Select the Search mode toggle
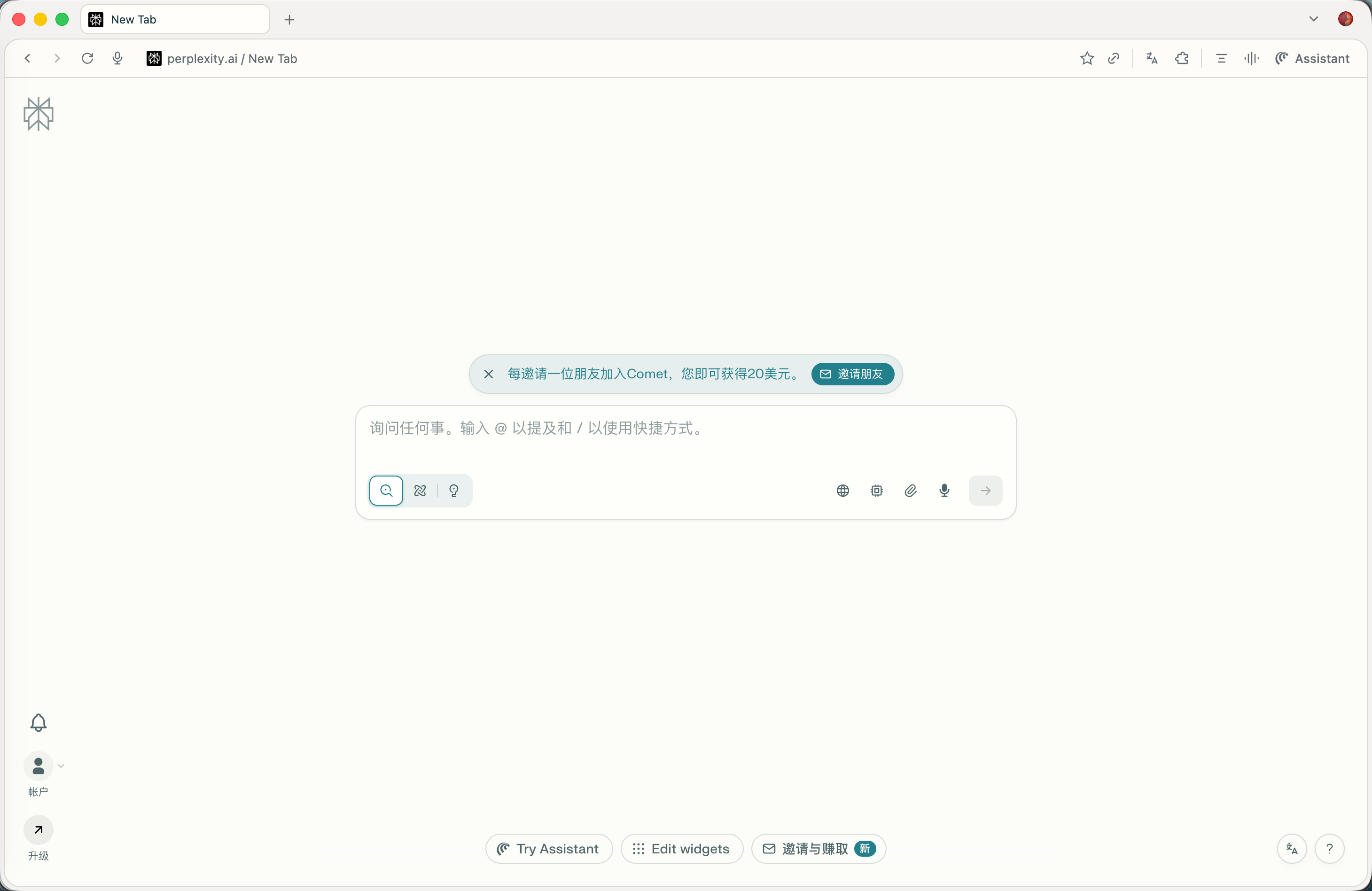This screenshot has height=891, width=1372. 386,491
